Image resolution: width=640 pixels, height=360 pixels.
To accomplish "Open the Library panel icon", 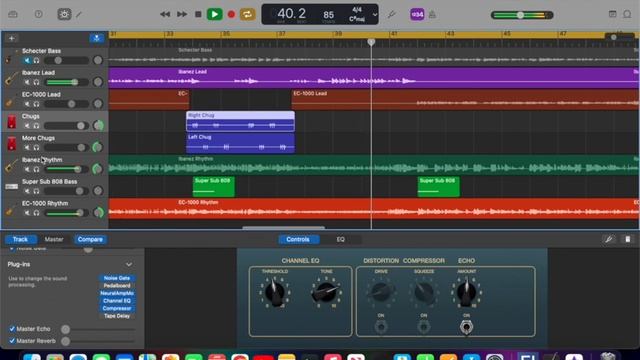I will tap(13, 14).
